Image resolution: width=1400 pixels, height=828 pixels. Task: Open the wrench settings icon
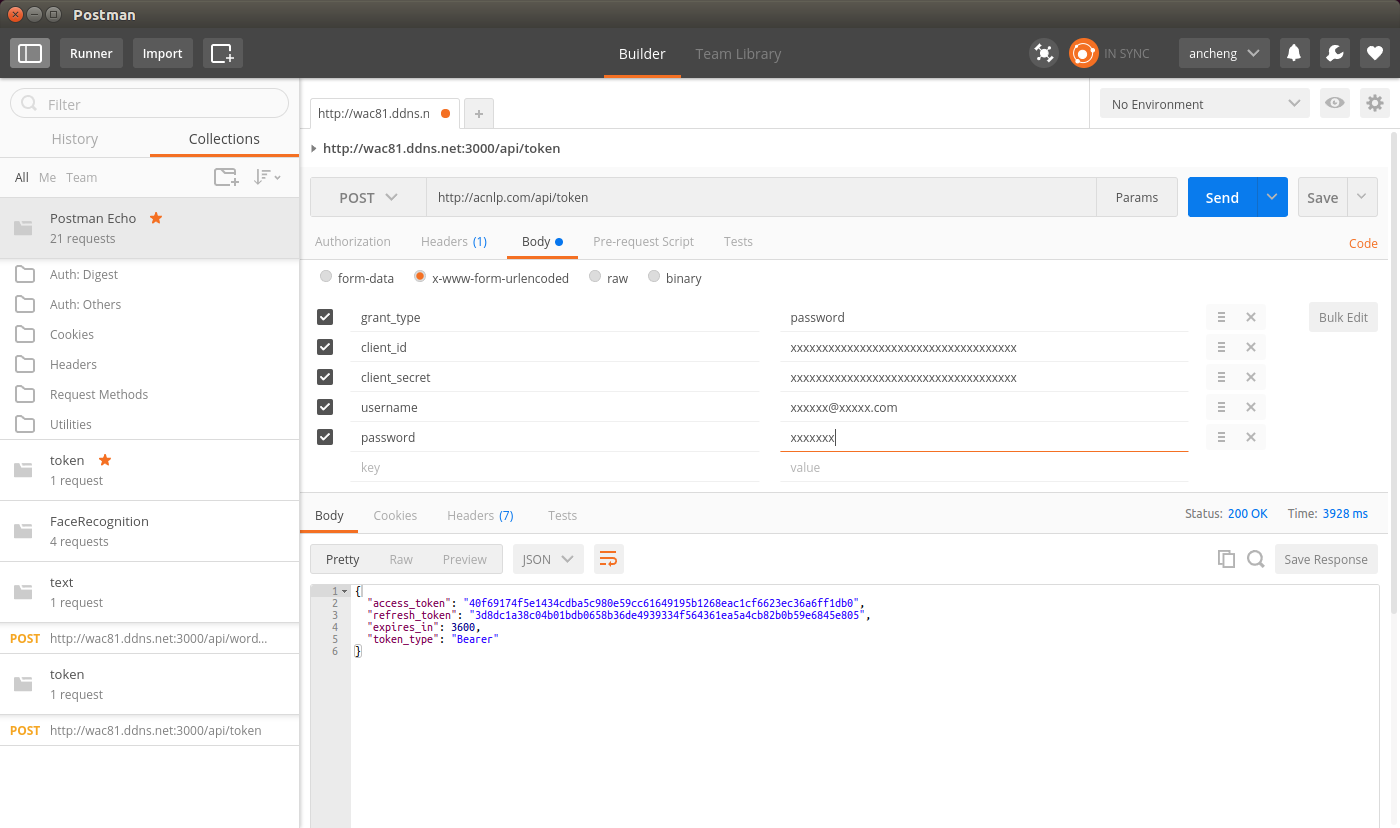coord(1334,53)
